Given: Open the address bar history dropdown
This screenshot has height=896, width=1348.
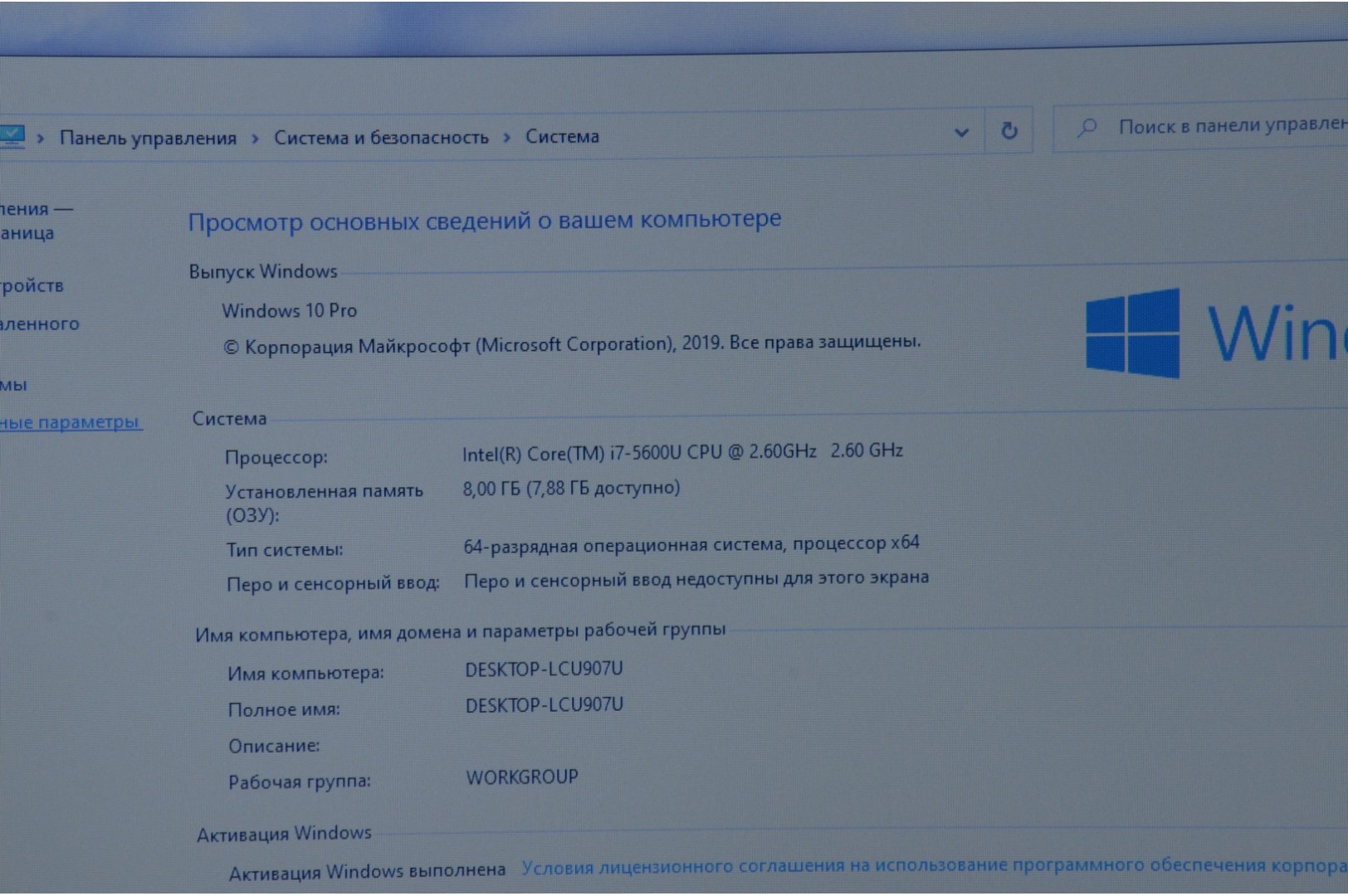Looking at the screenshot, I should click(961, 132).
